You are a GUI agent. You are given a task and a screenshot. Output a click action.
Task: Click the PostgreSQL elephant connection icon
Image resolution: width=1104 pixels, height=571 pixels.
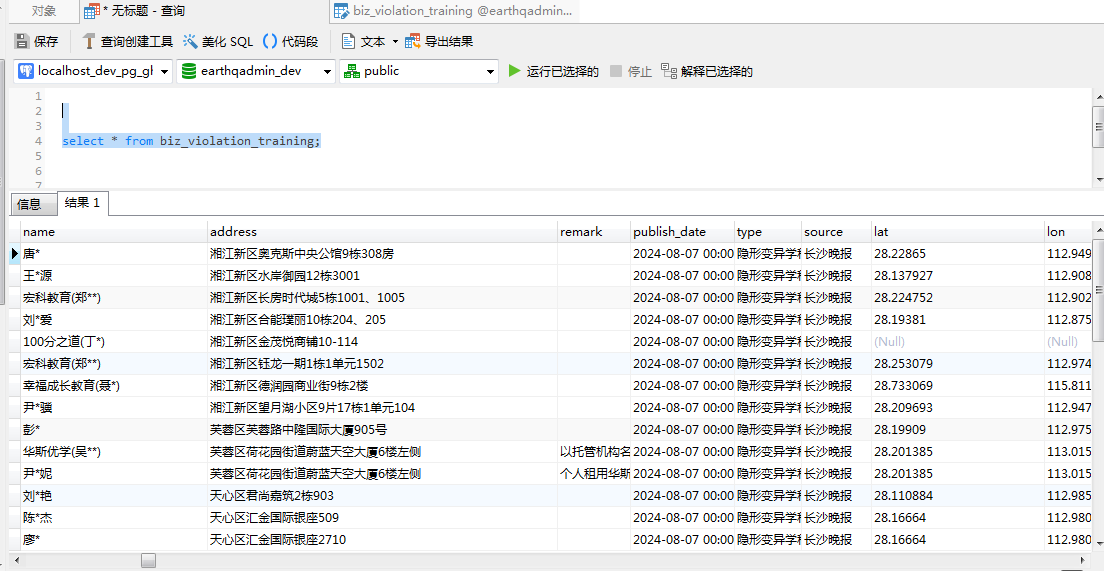pyautogui.click(x=25, y=71)
